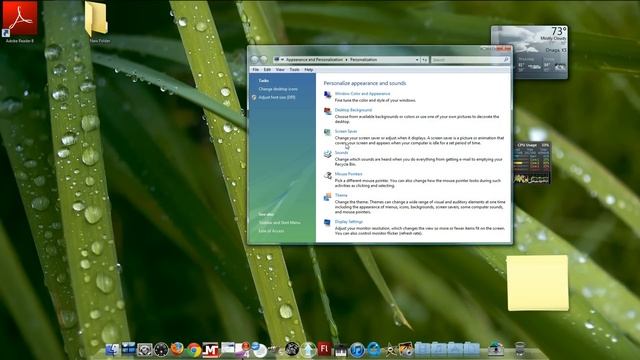Screen dimensions: 640x360
Task: Click the CPU Usage gadget
Action: pos(532,162)
